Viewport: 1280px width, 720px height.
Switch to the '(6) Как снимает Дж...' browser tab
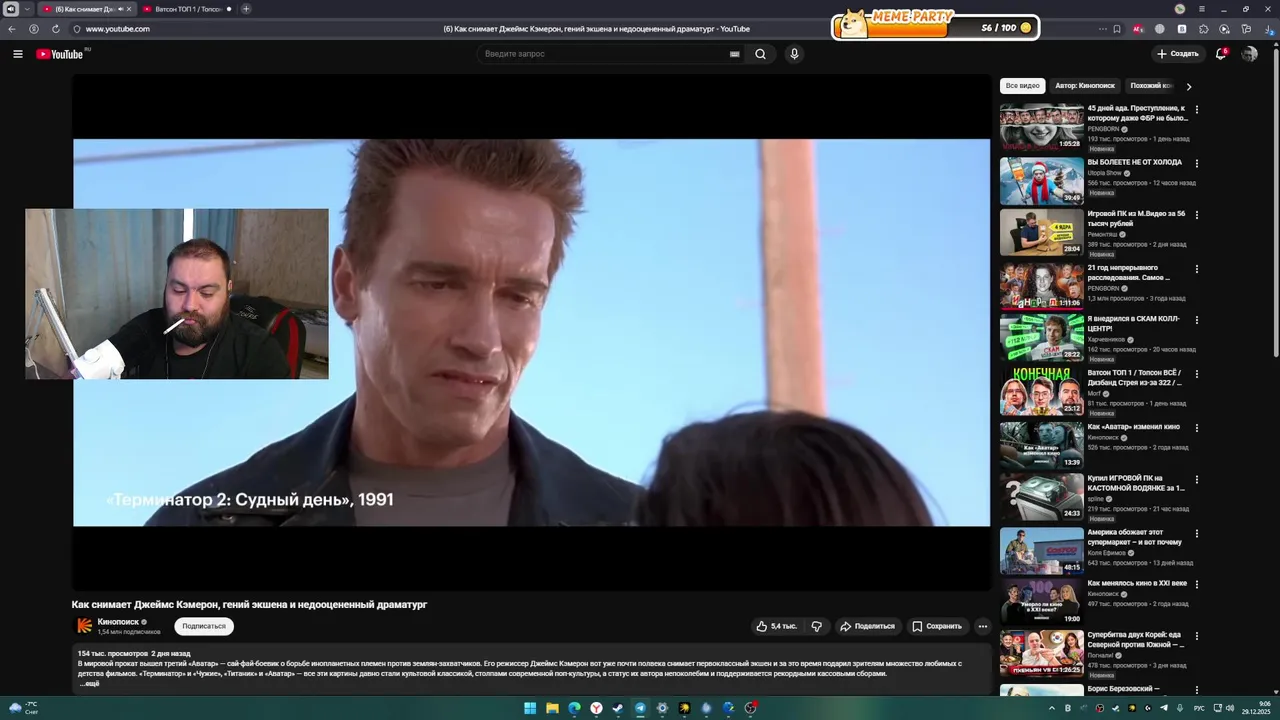[x=87, y=9]
